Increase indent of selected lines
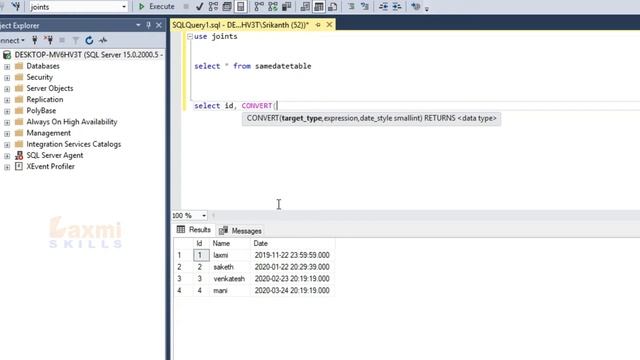The height and width of the screenshot is (360, 640). coord(397,7)
